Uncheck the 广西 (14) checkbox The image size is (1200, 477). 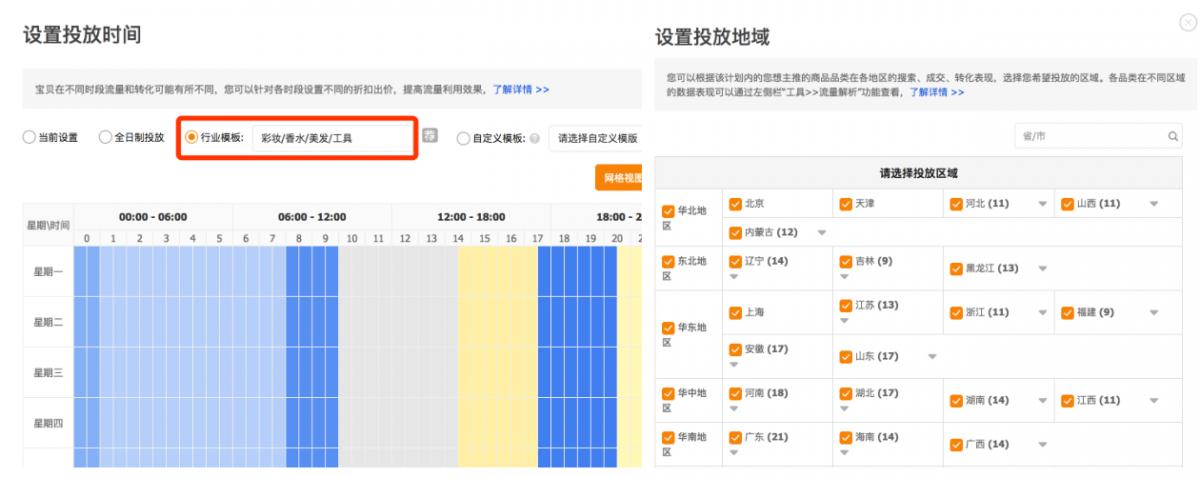(x=956, y=445)
